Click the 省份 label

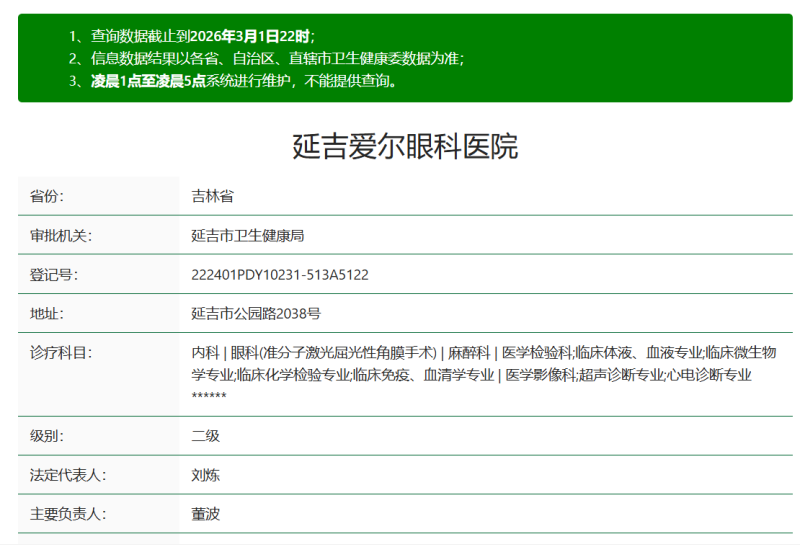(47, 196)
